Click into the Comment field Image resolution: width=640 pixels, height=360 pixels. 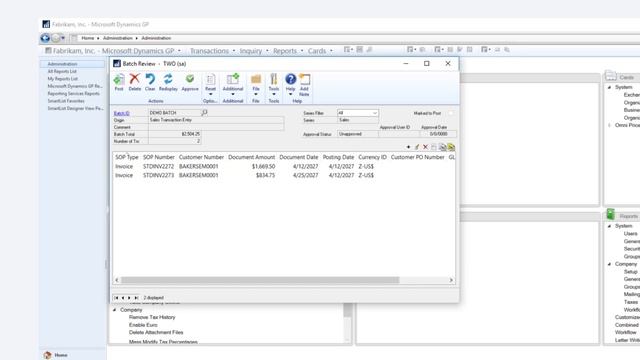tap(216, 127)
